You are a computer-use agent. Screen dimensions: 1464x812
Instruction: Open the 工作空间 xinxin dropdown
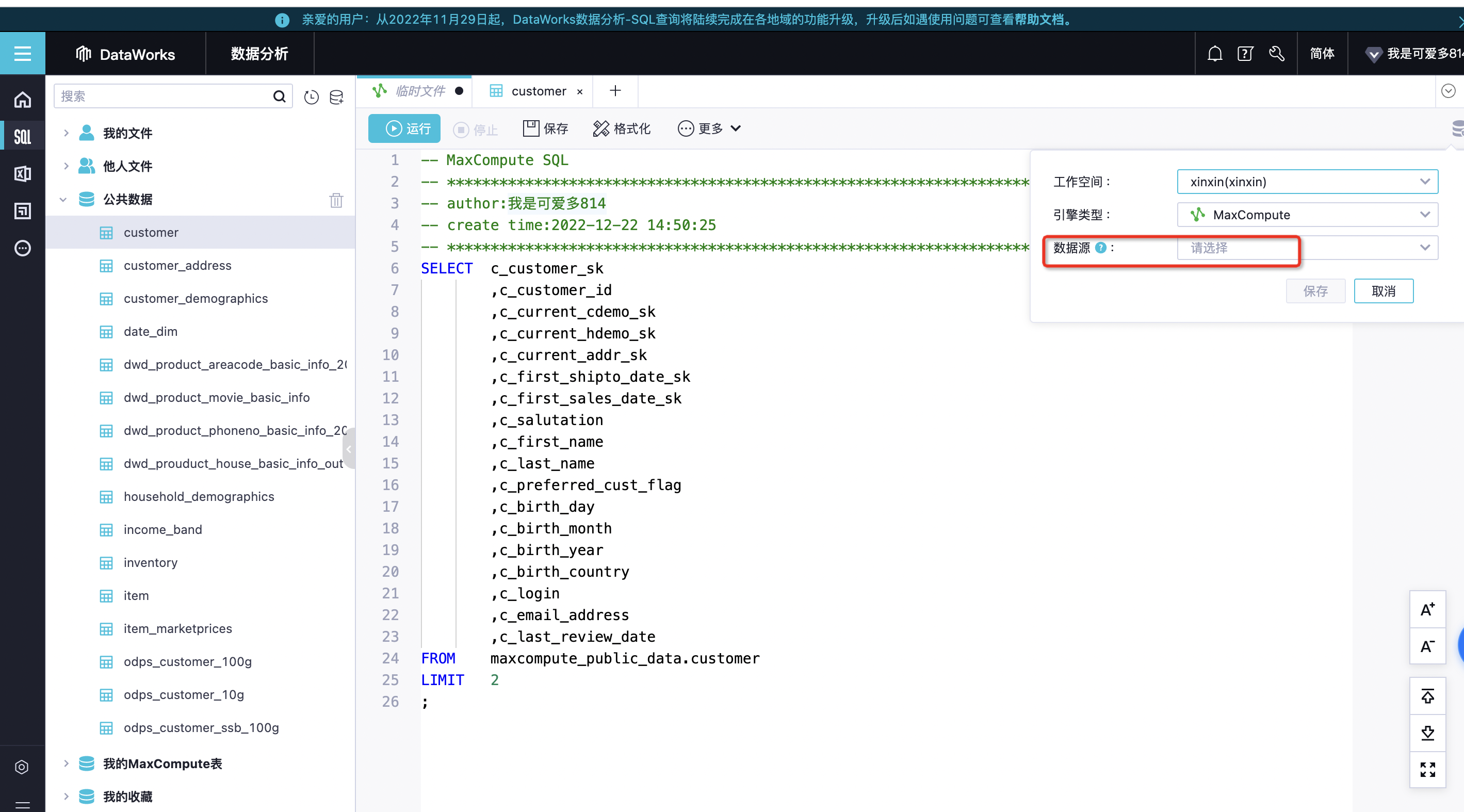[1307, 182]
